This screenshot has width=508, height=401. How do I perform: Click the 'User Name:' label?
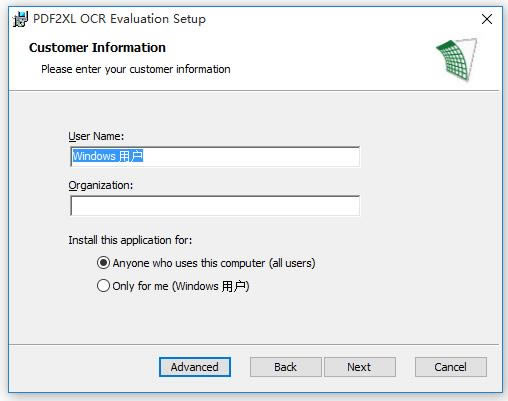point(96,136)
